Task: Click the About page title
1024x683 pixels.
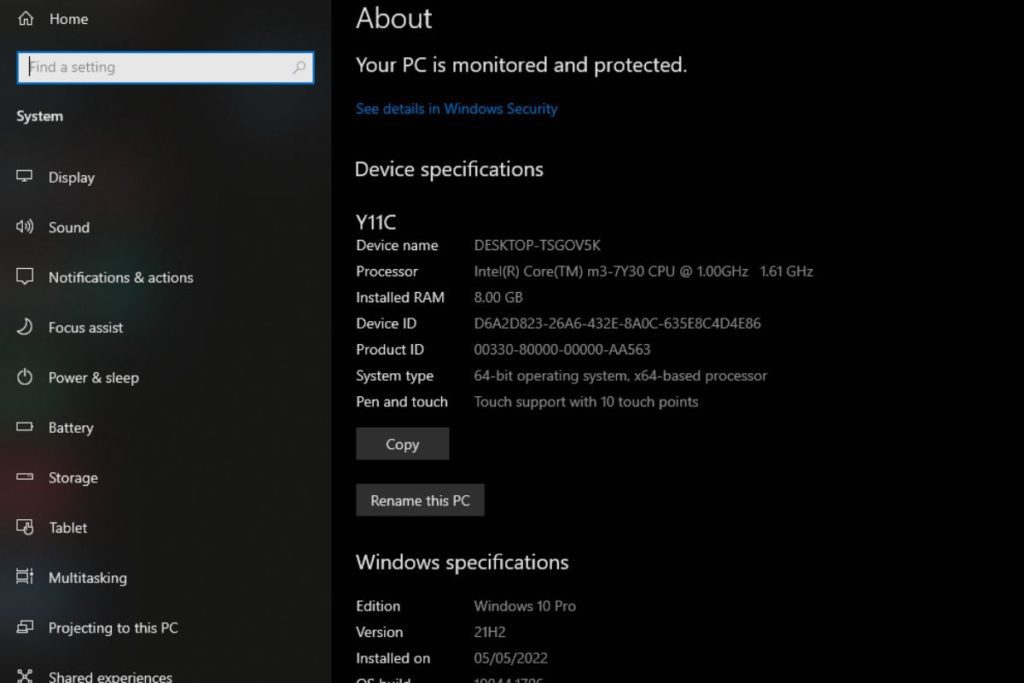Action: click(394, 18)
